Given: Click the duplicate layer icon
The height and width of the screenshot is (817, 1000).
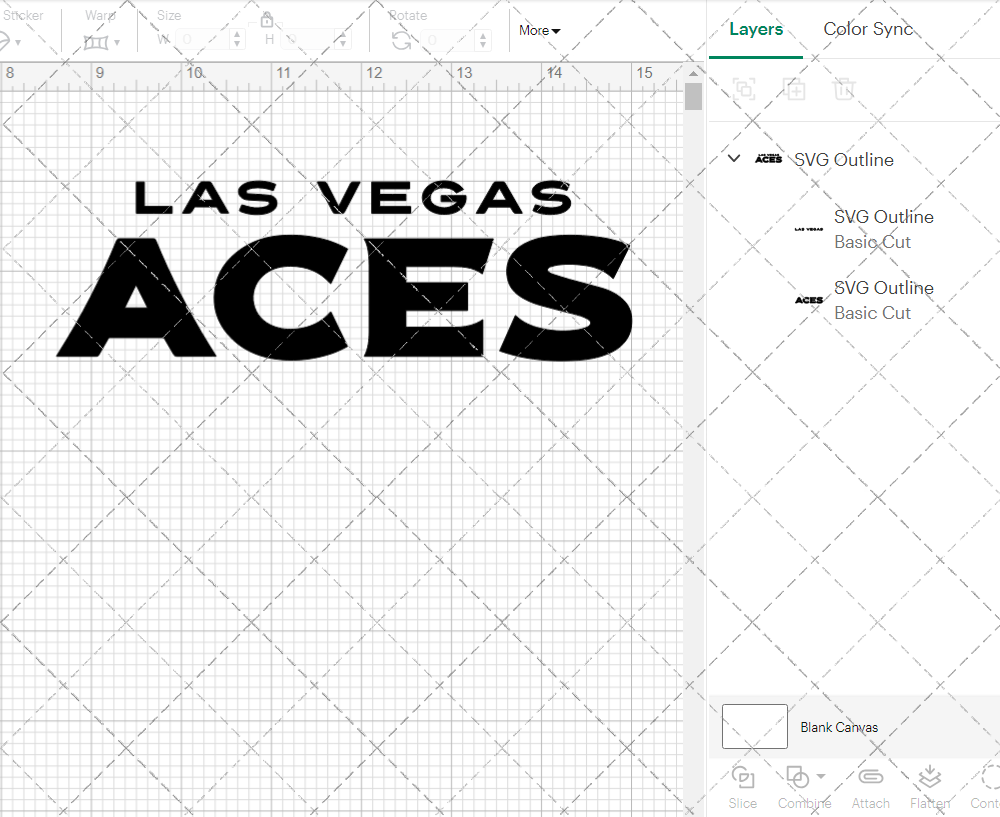Looking at the screenshot, I should (x=794, y=89).
